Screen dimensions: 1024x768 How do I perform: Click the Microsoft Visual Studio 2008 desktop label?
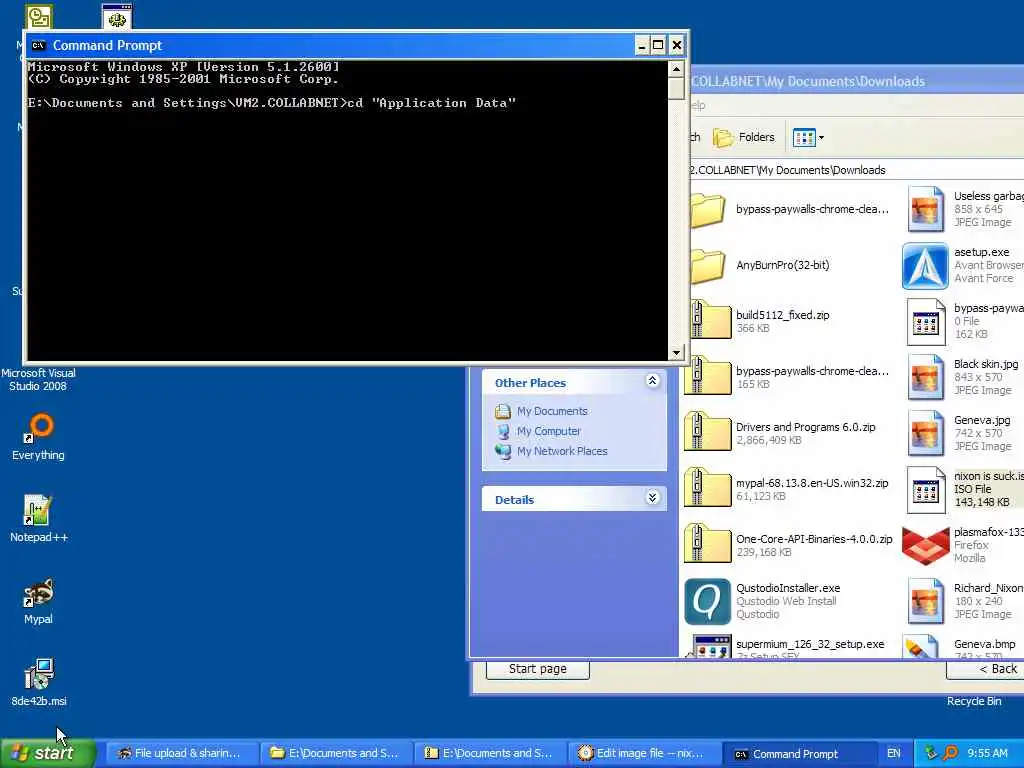pyautogui.click(x=38, y=379)
